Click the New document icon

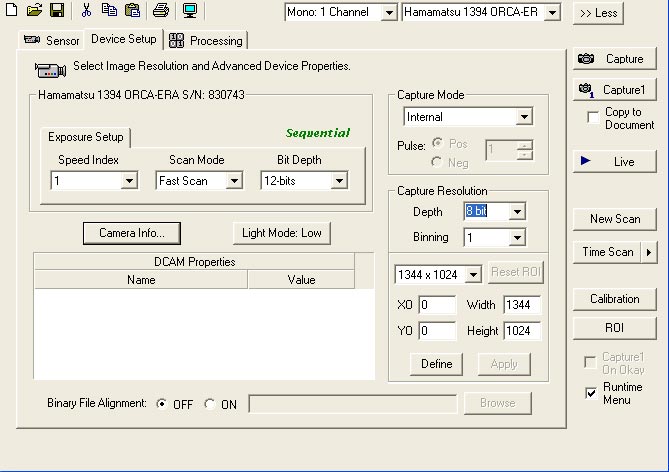tap(12, 11)
